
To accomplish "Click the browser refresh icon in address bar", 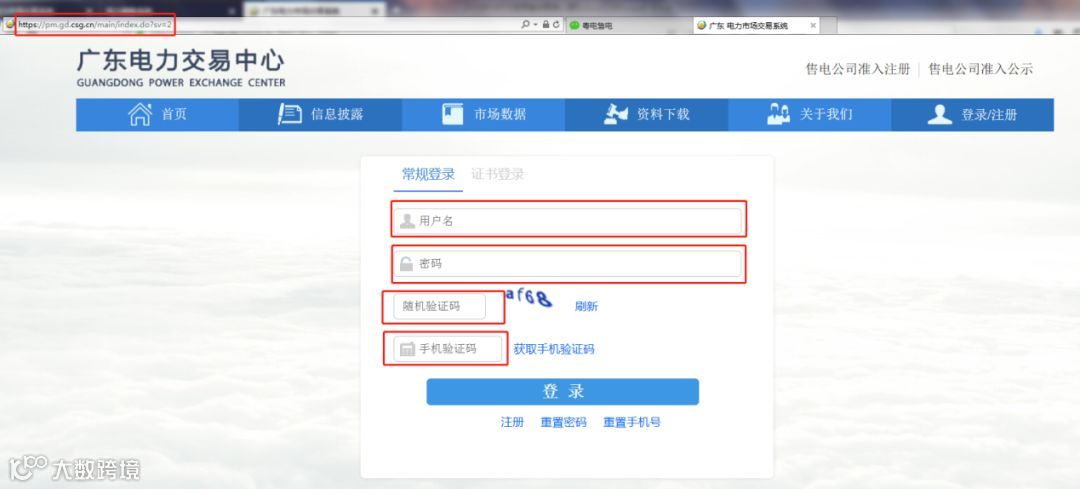I will tap(556, 25).
